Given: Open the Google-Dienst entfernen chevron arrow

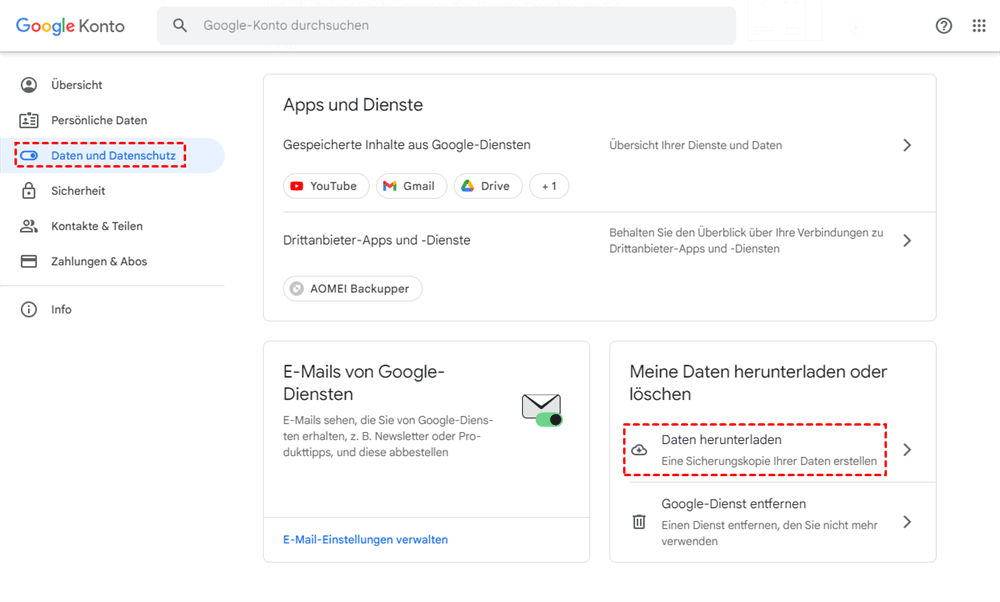Looking at the screenshot, I should click(x=907, y=522).
